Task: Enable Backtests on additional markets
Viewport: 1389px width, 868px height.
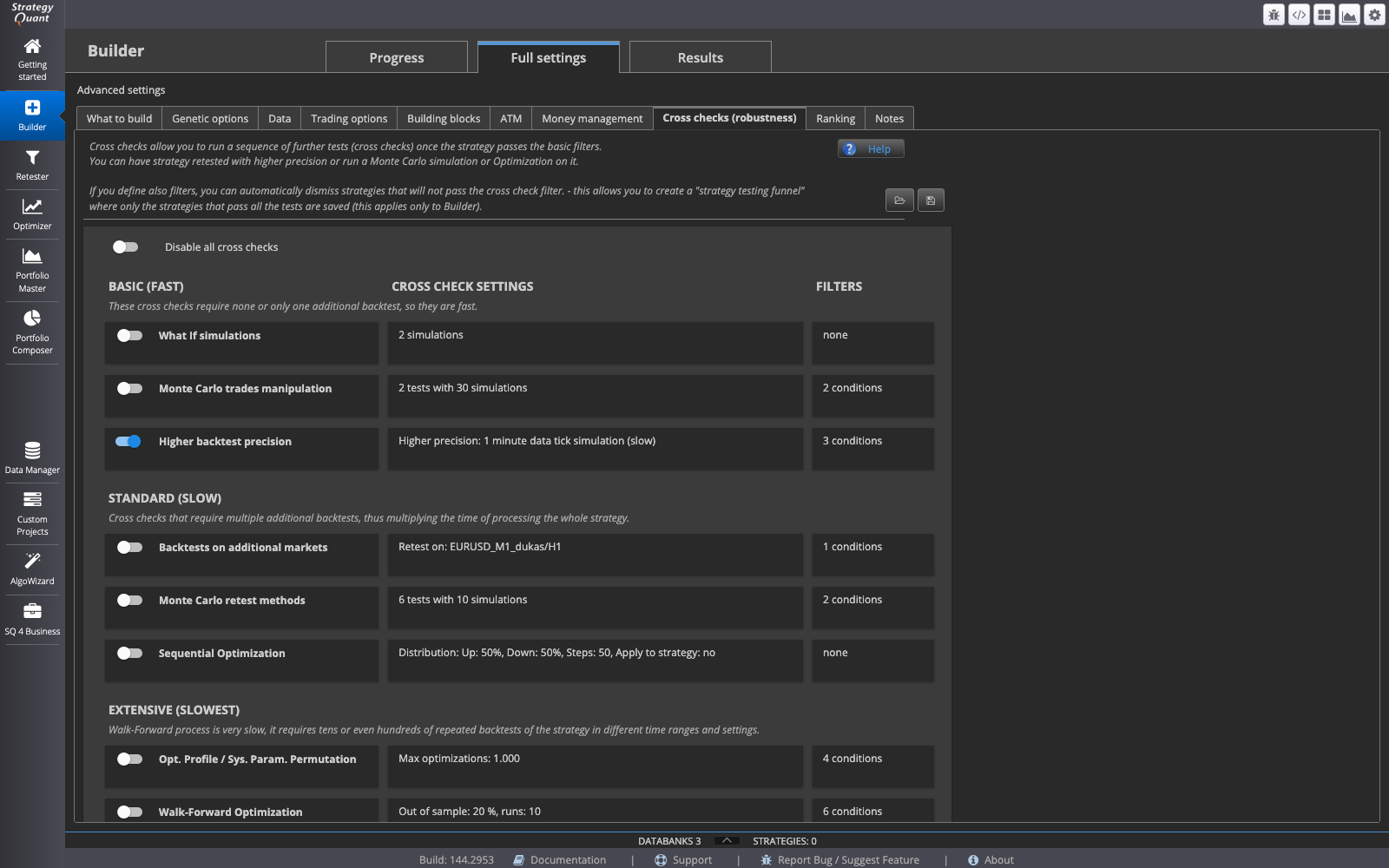Action: tap(129, 547)
